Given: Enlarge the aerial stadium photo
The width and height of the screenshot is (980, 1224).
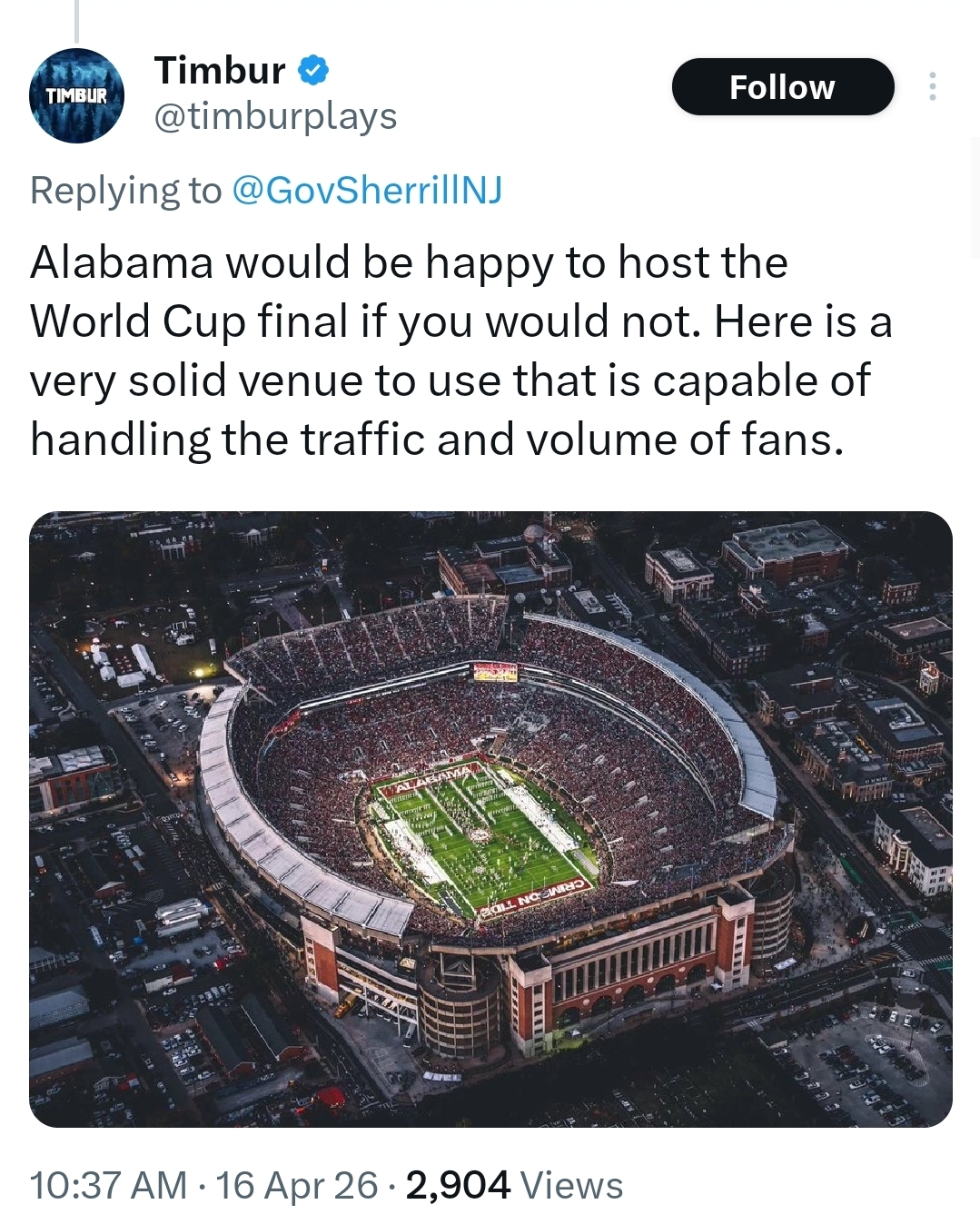Looking at the screenshot, I should coord(490,818).
